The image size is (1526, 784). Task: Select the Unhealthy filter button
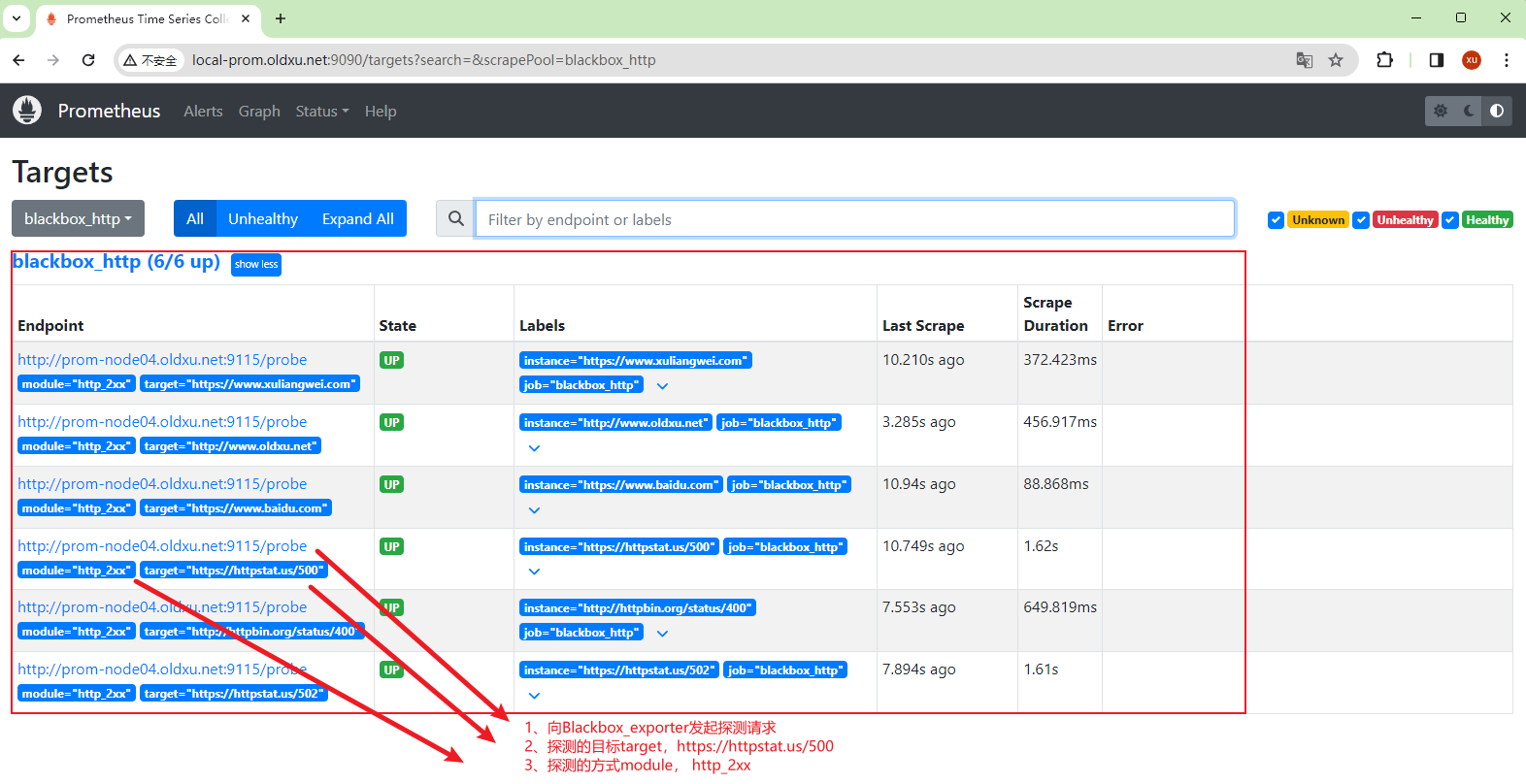pyautogui.click(x=263, y=218)
